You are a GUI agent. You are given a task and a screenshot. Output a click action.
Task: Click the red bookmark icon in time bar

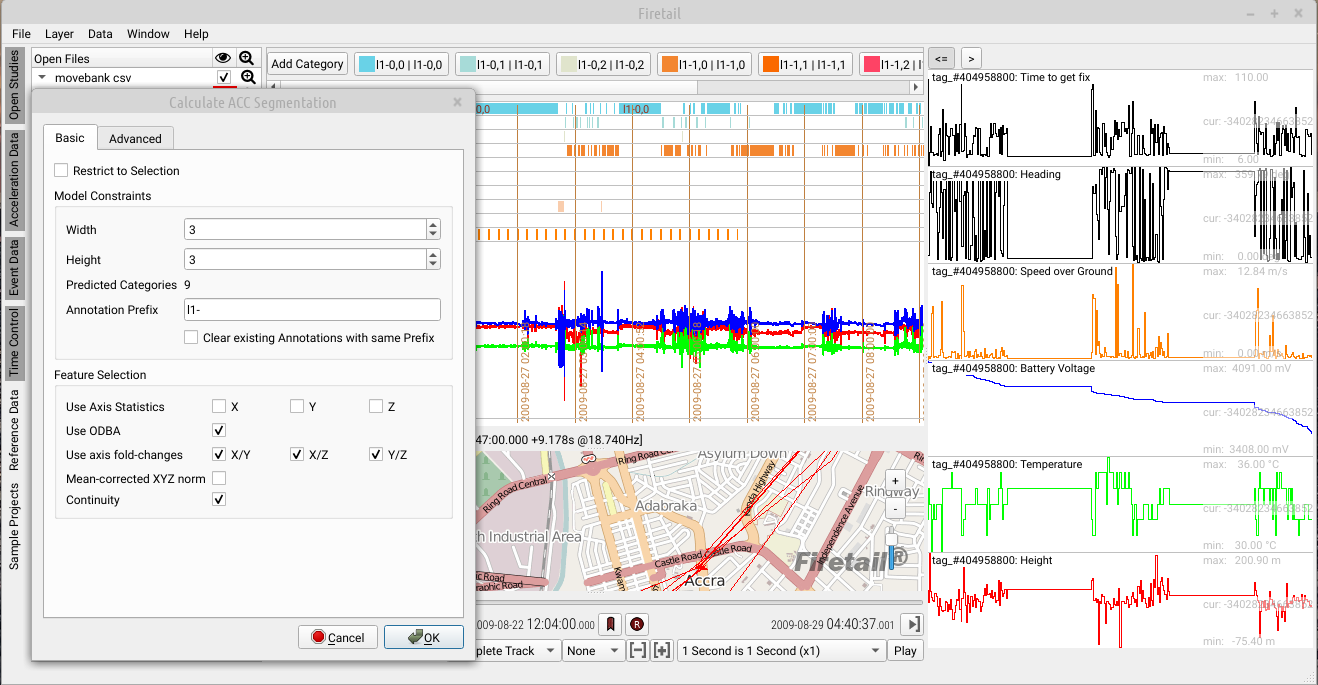[610, 624]
